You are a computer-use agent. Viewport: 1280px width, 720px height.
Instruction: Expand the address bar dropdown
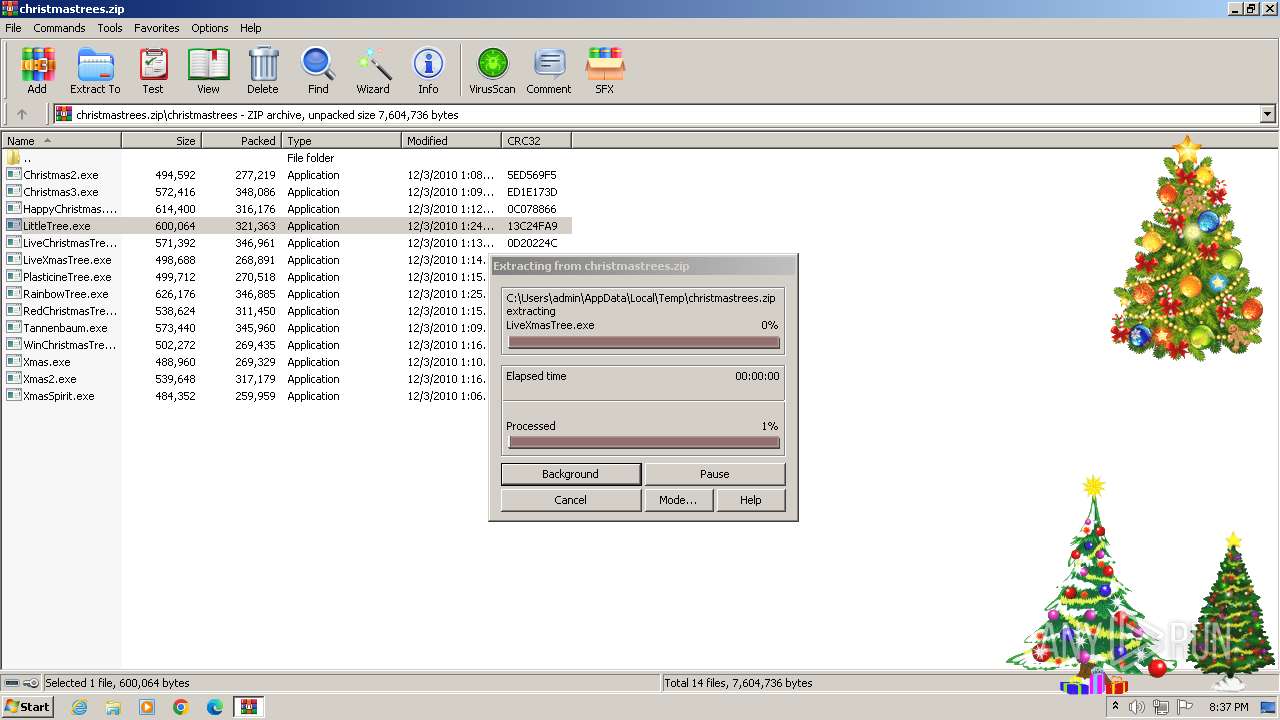coord(1268,114)
